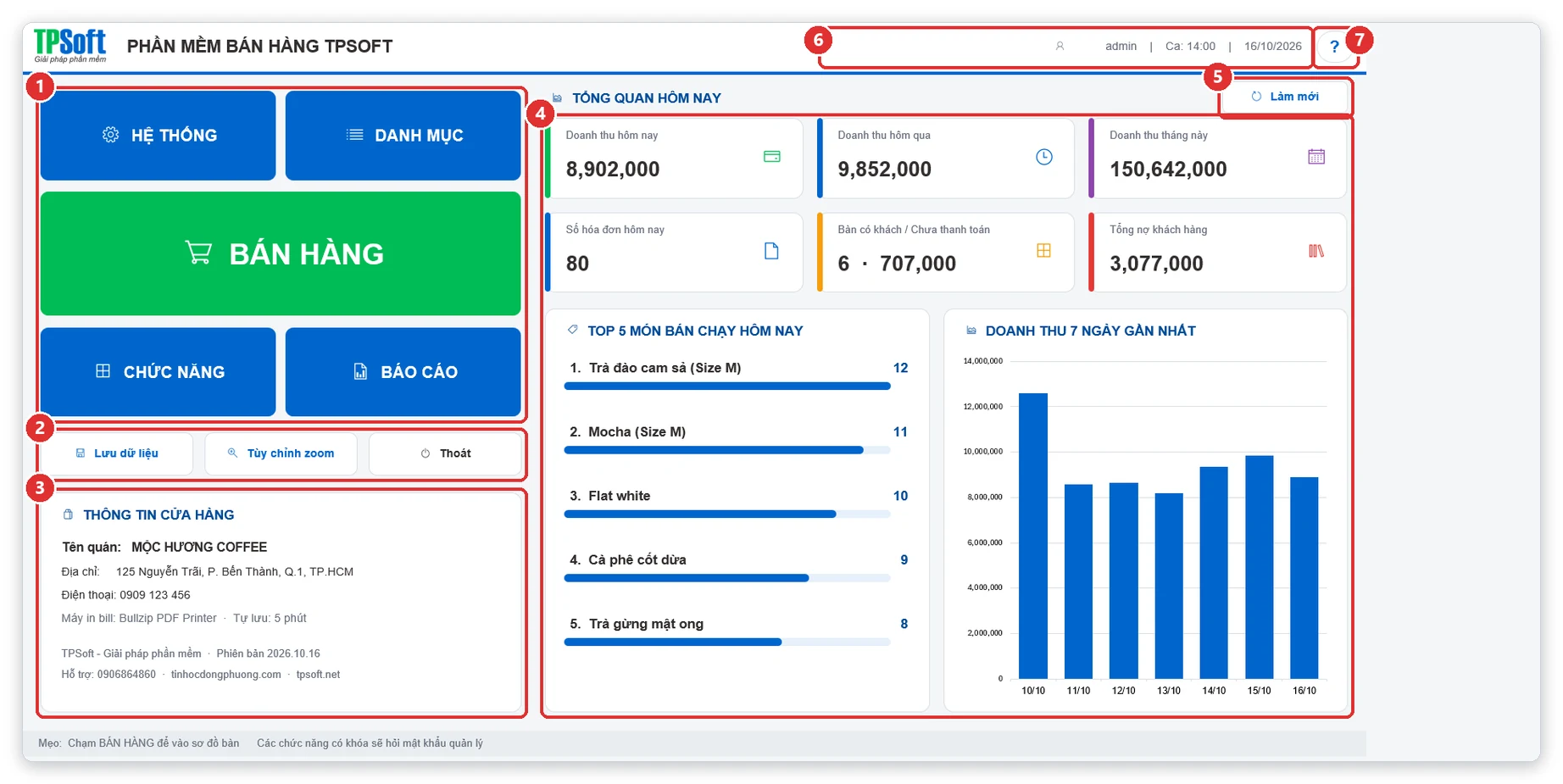Click the 15/10 revenue bar in the chart
1563x784 pixels.
pyautogui.click(x=1260, y=567)
